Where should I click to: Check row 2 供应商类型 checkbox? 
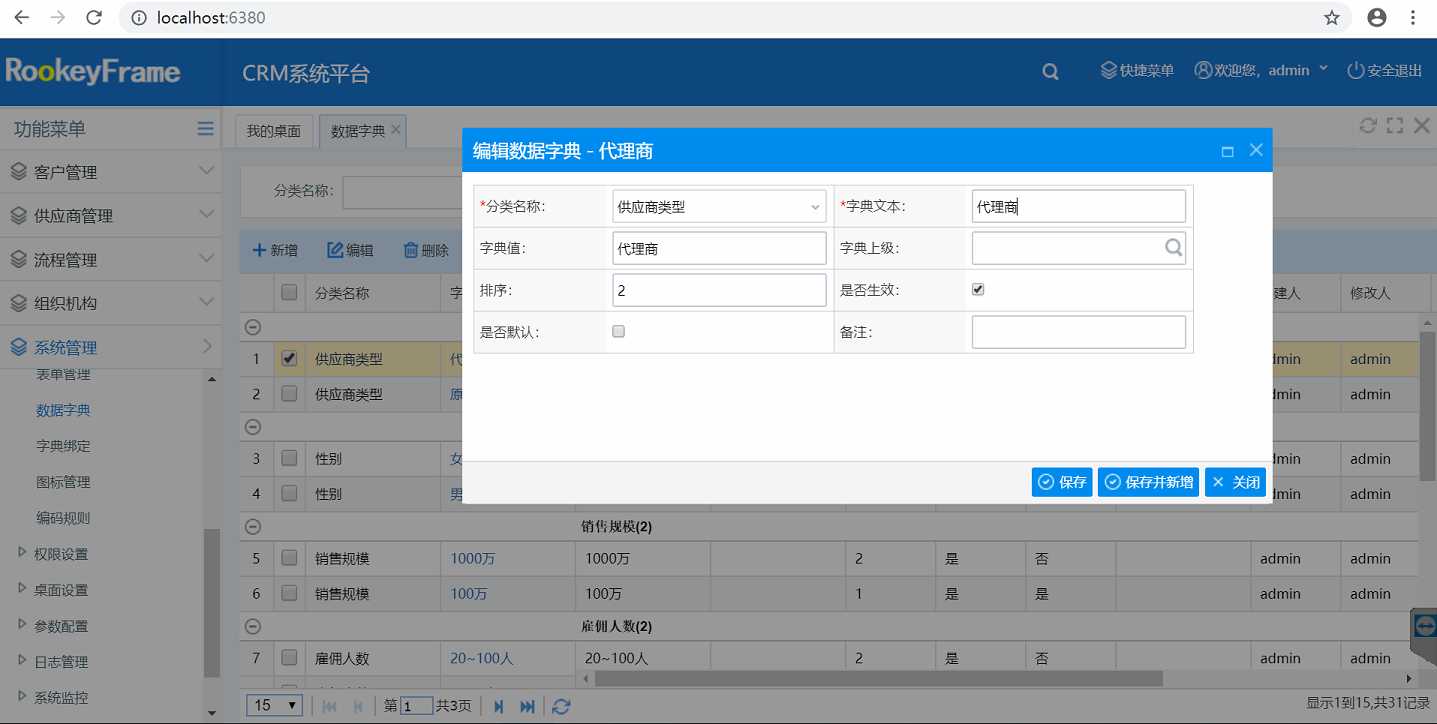click(x=289, y=394)
